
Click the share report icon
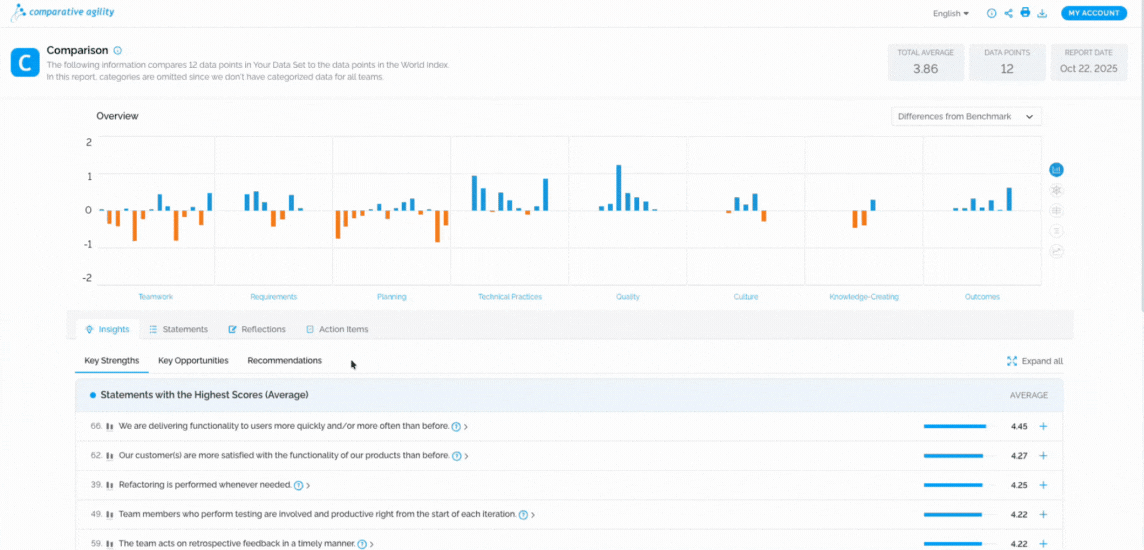pos(1008,13)
